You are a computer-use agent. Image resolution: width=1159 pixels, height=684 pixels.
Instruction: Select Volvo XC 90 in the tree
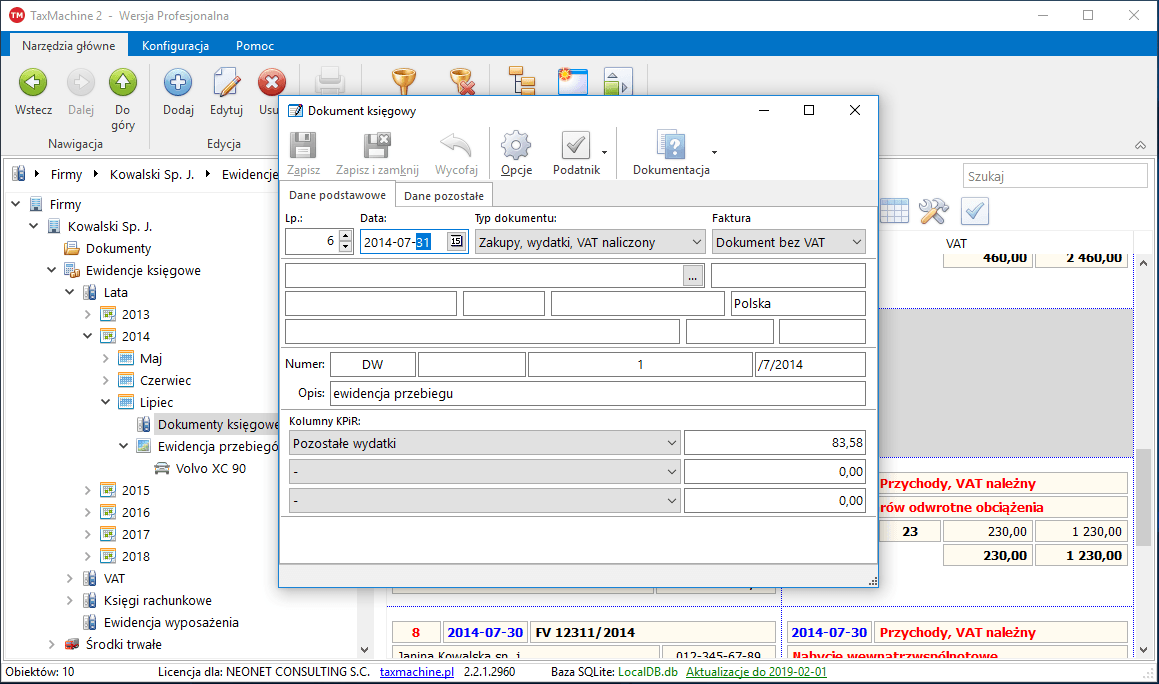(x=210, y=468)
